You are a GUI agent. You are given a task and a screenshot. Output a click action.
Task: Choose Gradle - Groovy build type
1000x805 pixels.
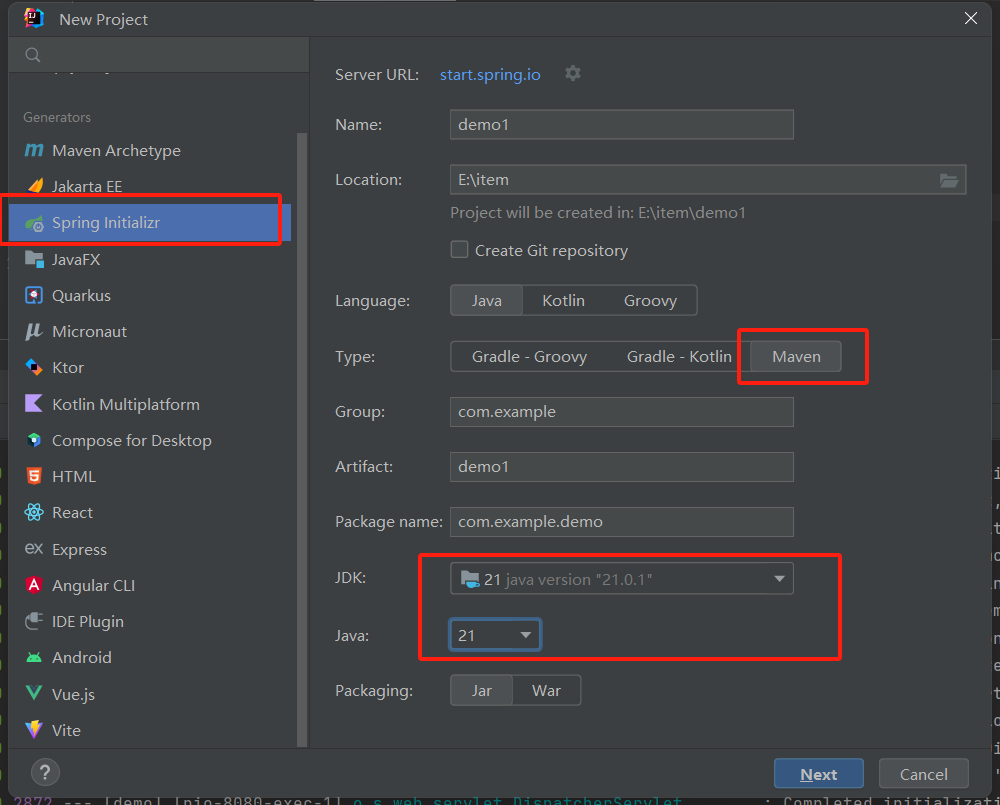[x=529, y=357]
